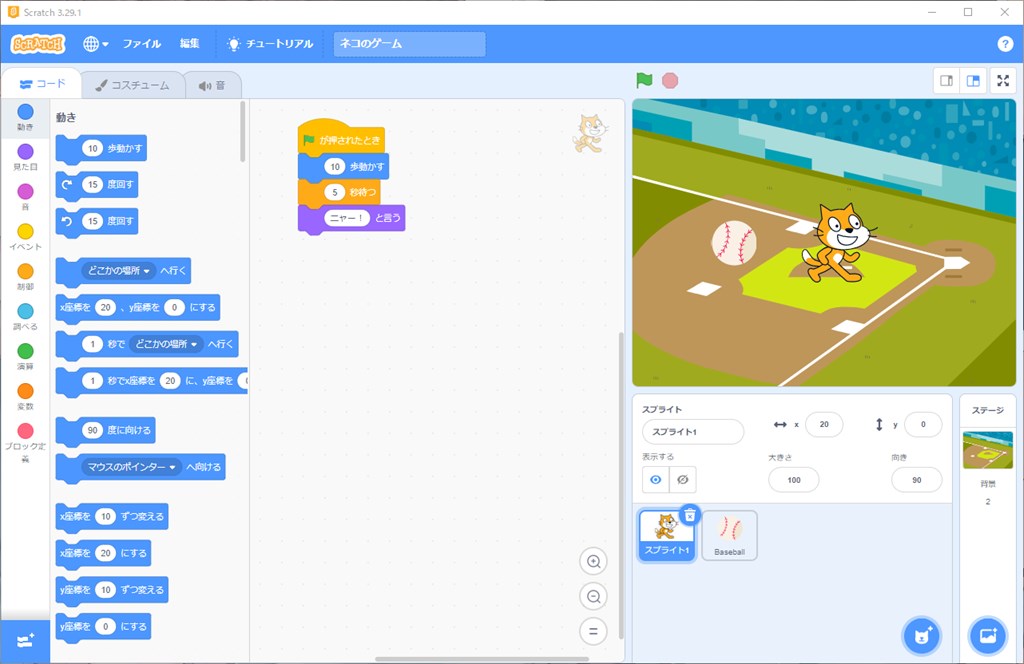Enter full screen stage mode
The height and width of the screenshot is (664, 1024).
[1003, 81]
